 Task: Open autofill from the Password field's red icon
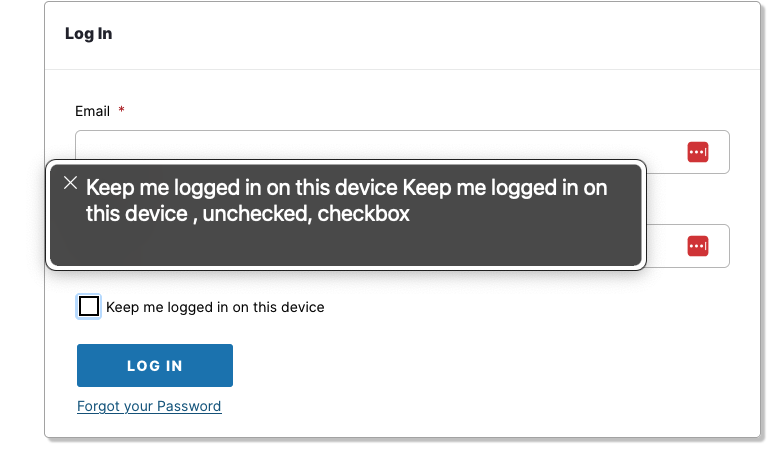[698, 246]
